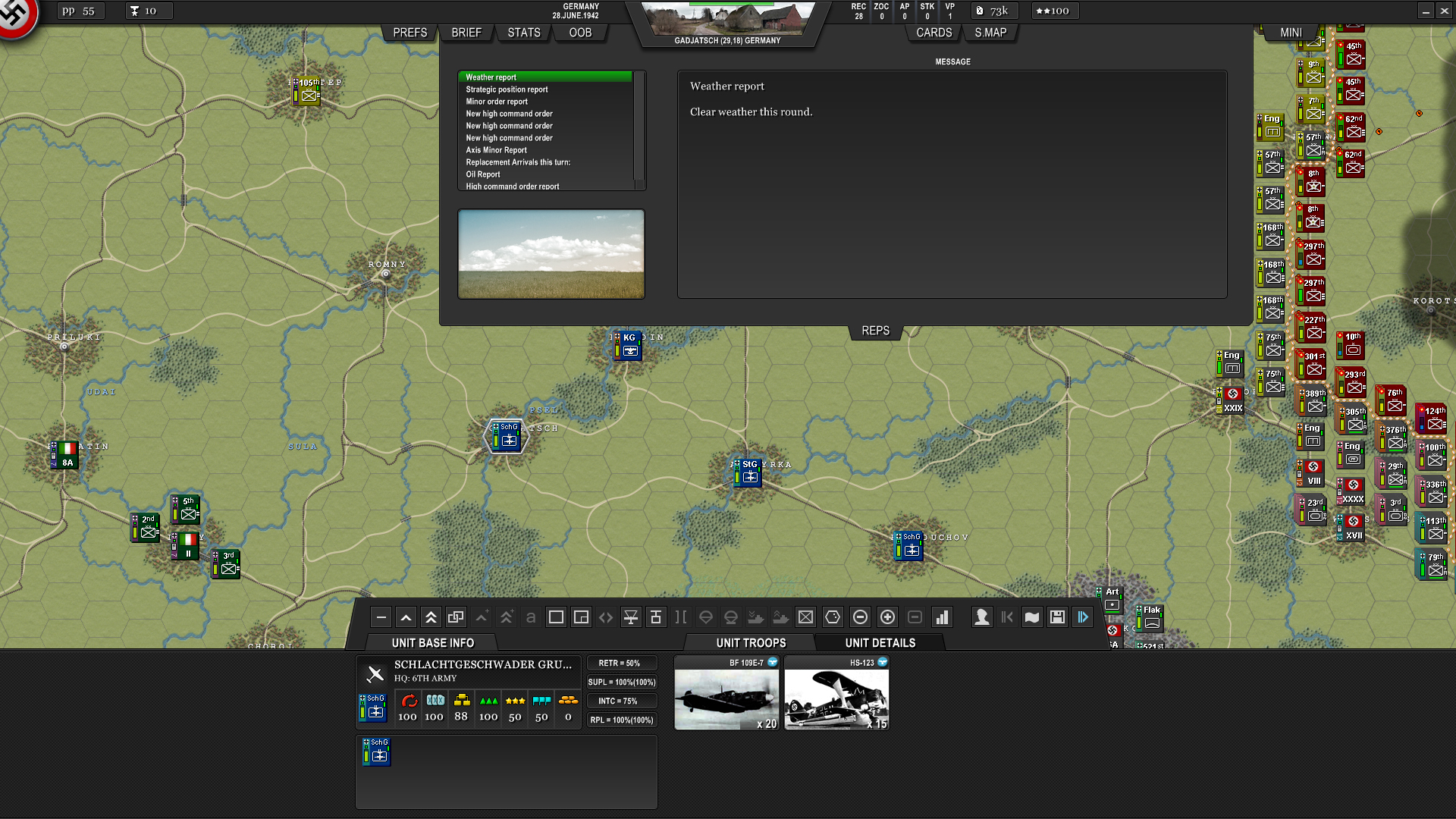Select Replacement Arrivals this turn entry

pos(545,162)
